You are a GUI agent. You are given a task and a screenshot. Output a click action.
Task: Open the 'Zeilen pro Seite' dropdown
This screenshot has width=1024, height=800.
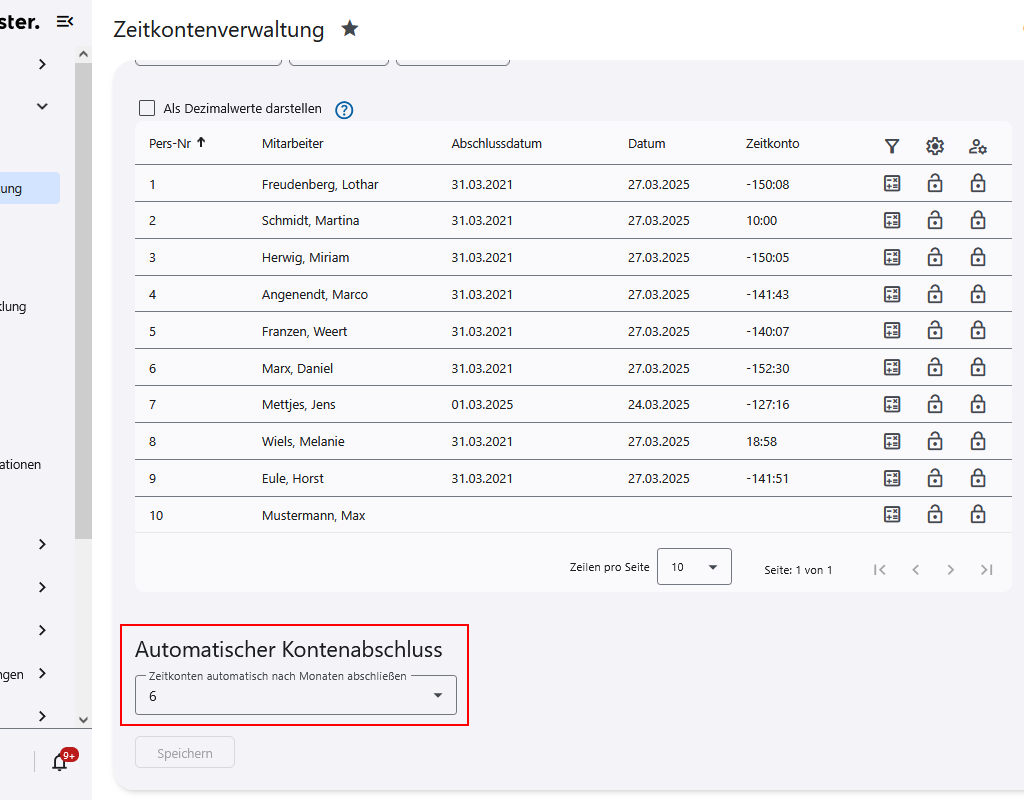pos(694,566)
